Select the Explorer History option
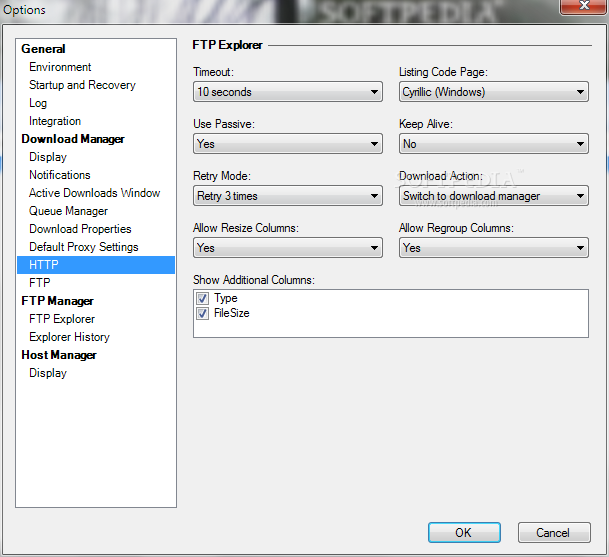609x557 pixels. point(69,337)
